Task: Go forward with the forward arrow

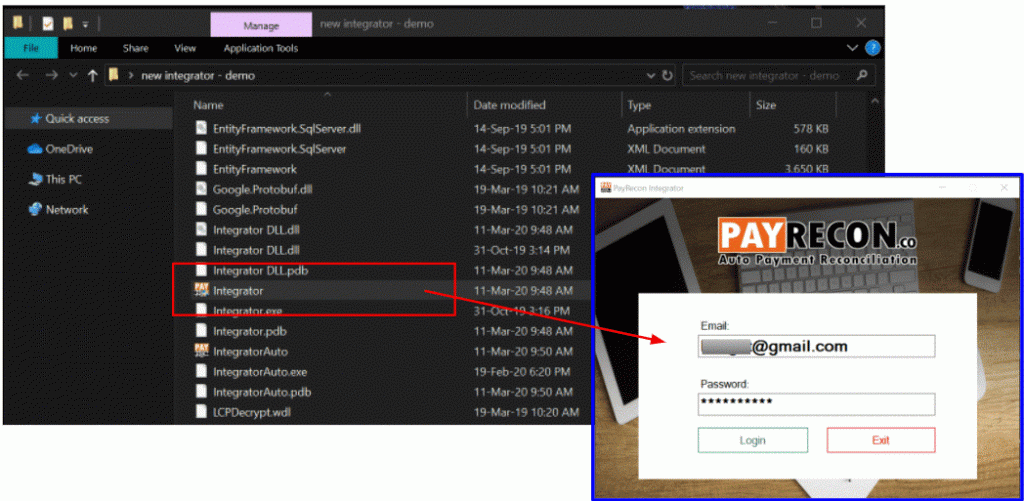Action: point(52,75)
